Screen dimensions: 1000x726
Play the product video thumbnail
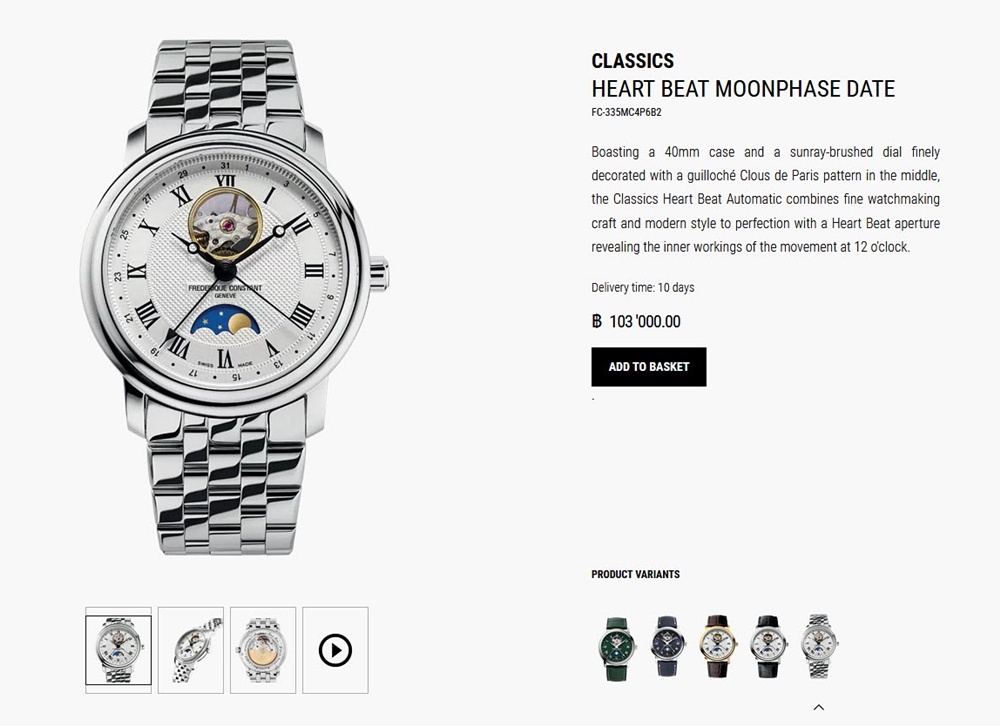tap(335, 650)
